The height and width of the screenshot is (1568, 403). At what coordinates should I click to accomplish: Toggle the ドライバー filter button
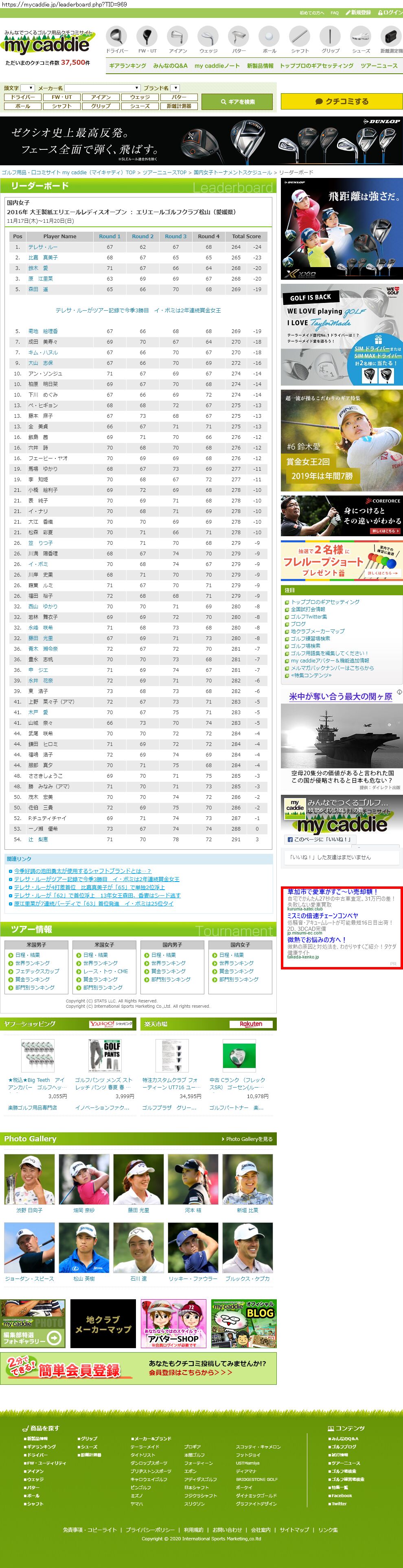[22, 97]
